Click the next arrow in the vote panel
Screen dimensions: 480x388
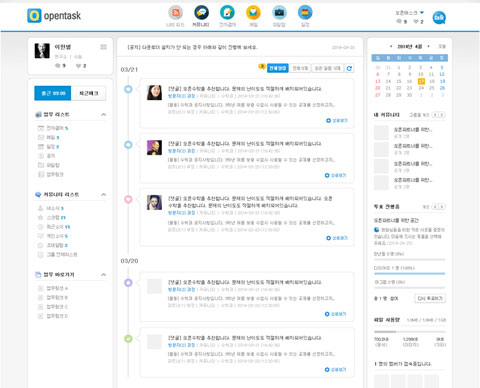pyautogui.click(x=442, y=207)
